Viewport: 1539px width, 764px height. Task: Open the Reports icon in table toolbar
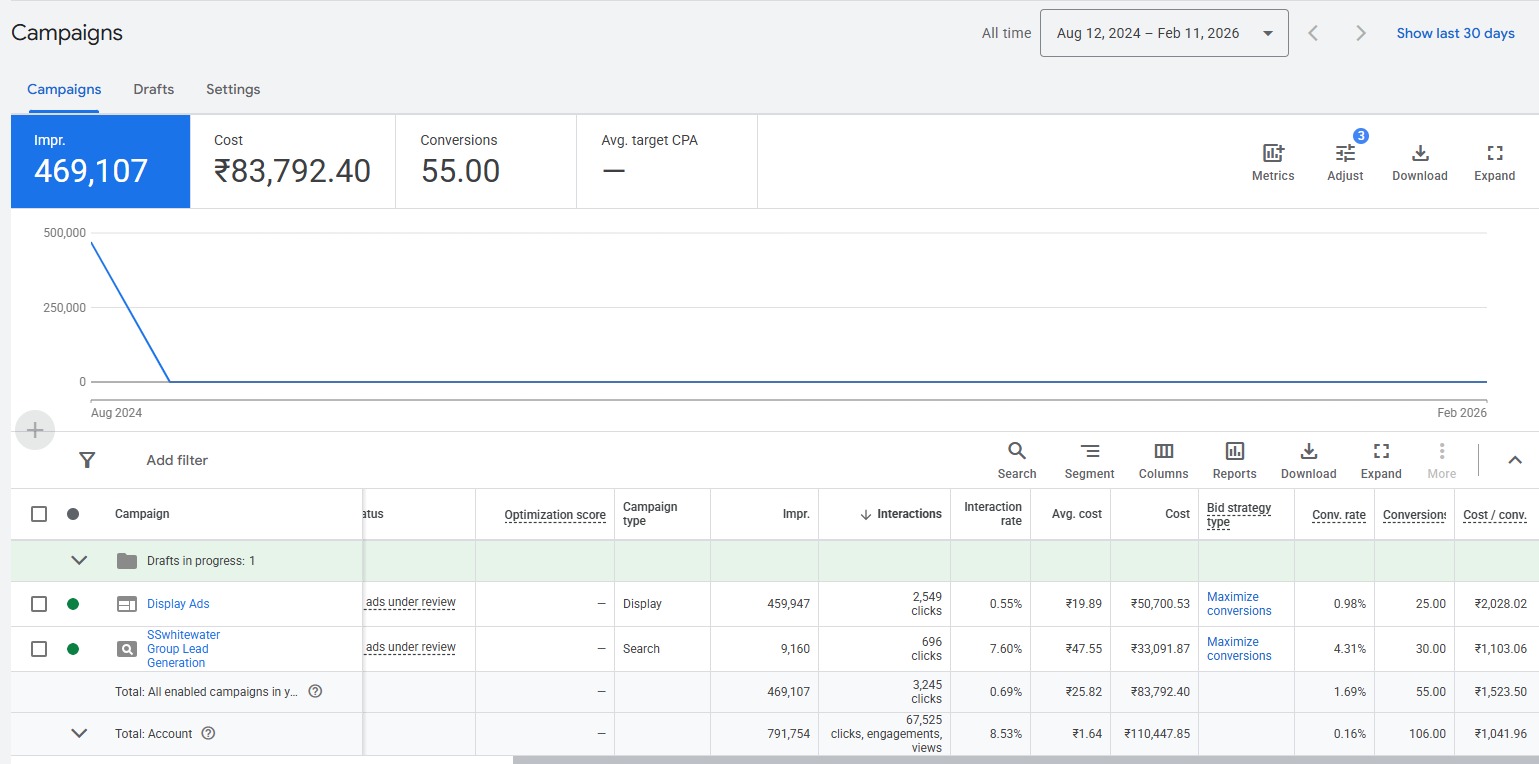coord(1234,451)
